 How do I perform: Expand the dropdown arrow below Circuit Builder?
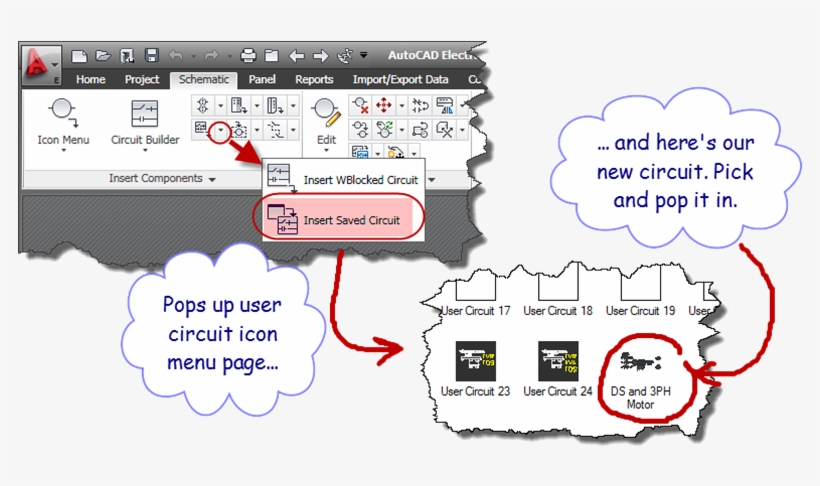tap(145, 150)
